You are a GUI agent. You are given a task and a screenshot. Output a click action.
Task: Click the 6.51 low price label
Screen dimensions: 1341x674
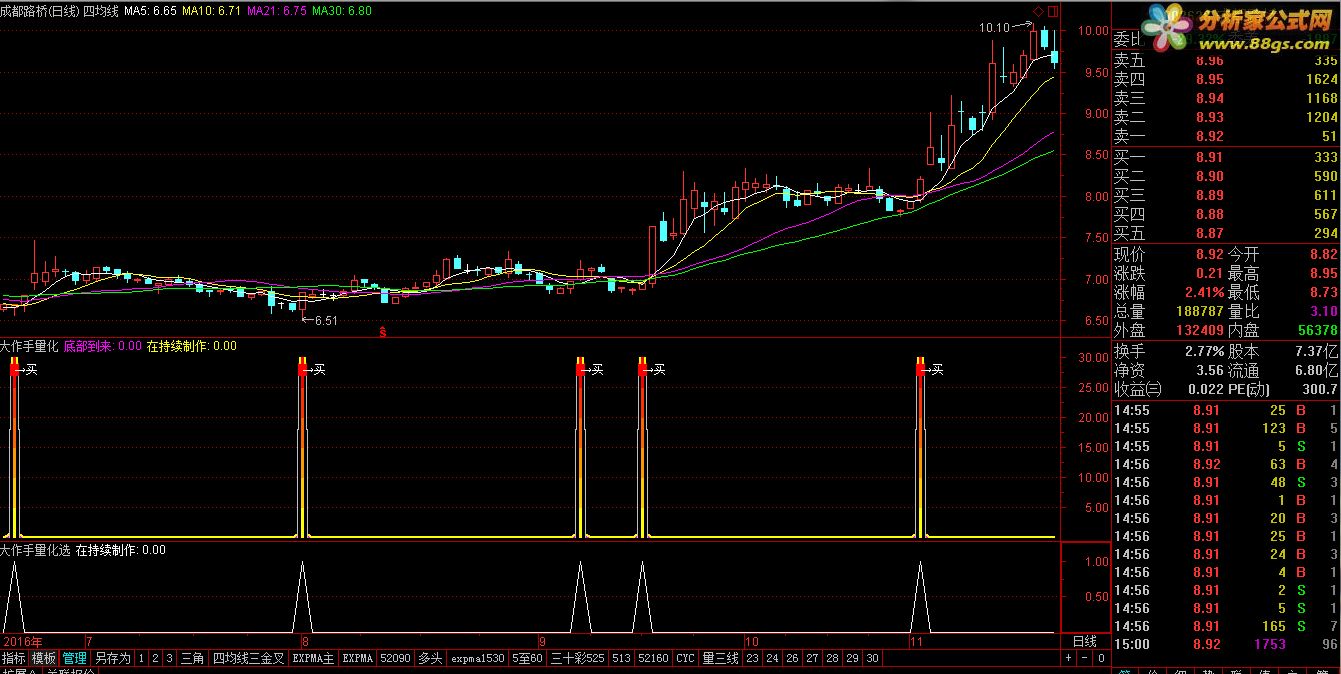326,321
